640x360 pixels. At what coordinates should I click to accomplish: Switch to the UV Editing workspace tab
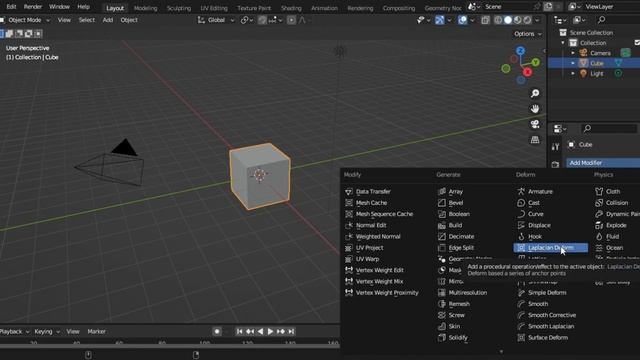pyautogui.click(x=214, y=8)
